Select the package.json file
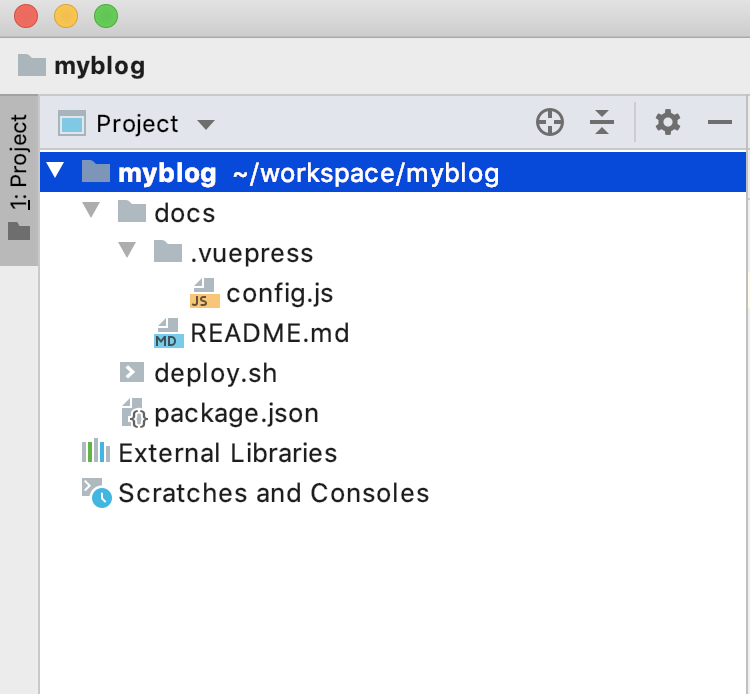This screenshot has width=750, height=694. (x=392, y=413)
